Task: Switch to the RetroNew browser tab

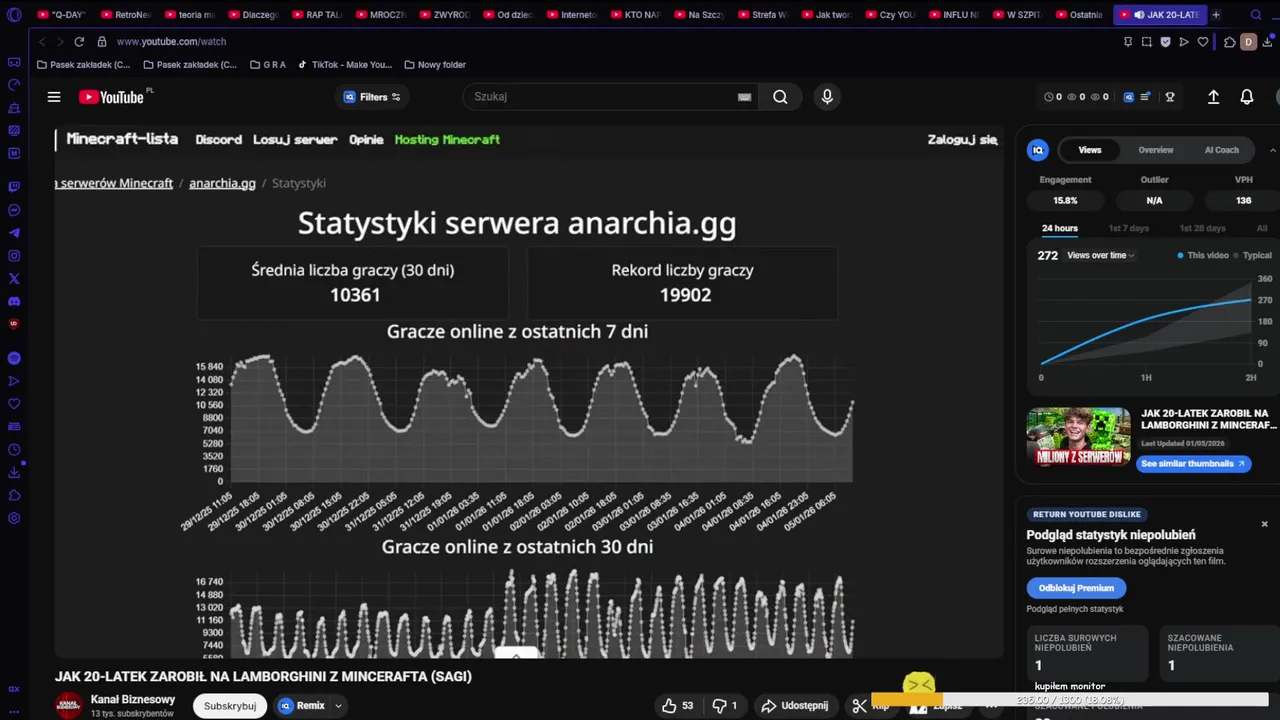Action: click(125, 15)
